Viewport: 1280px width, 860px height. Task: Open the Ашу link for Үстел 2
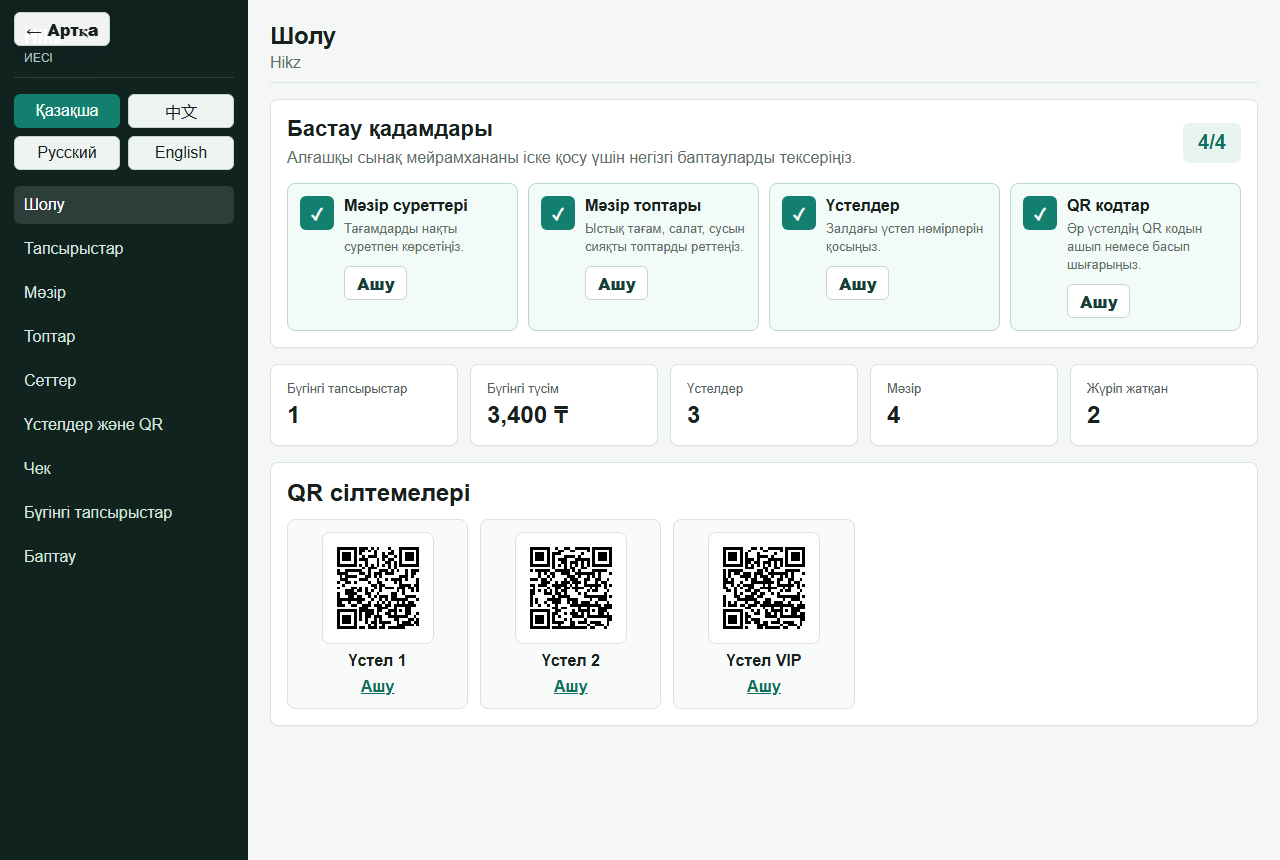pyautogui.click(x=571, y=687)
